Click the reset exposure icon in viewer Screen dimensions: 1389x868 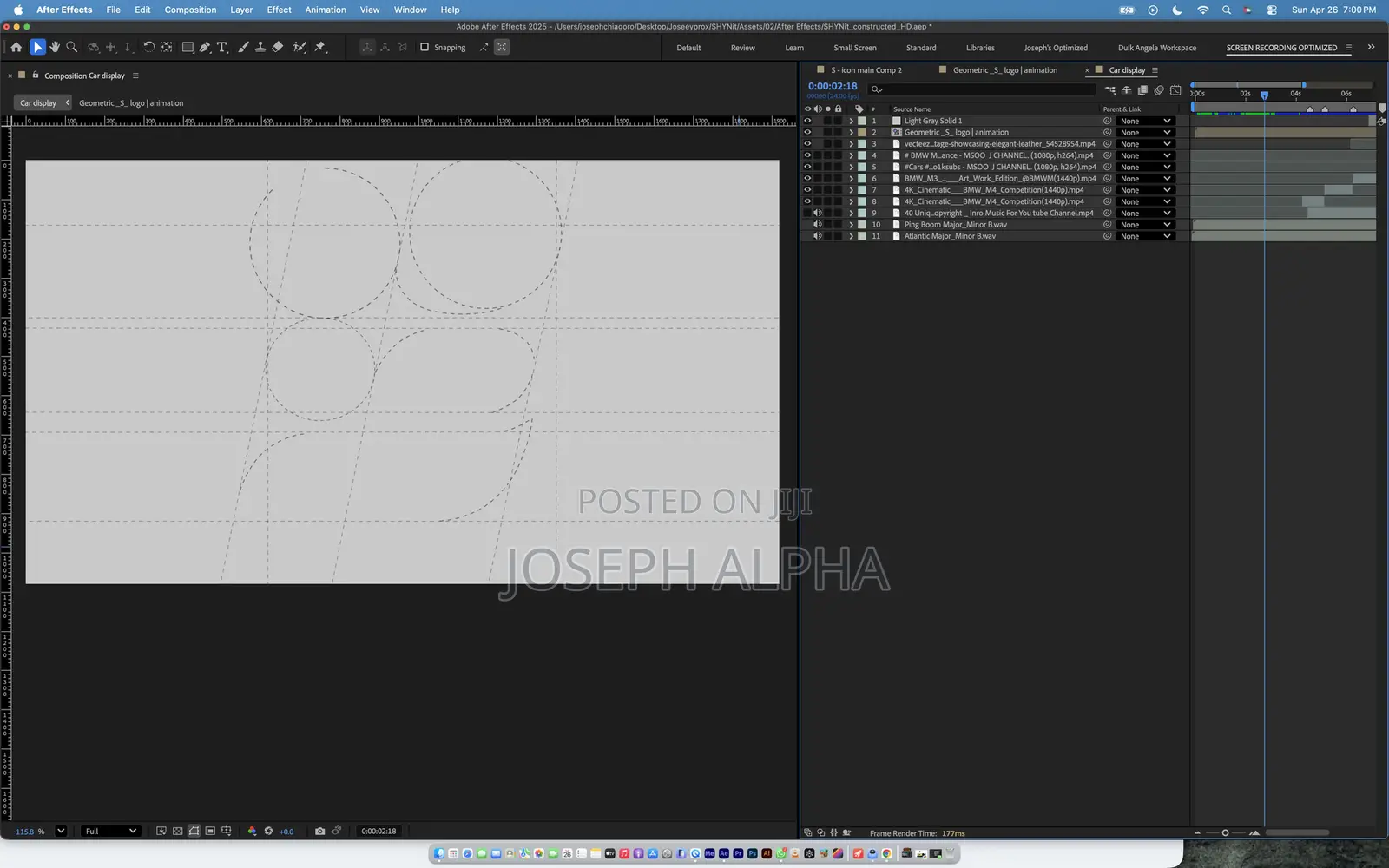pos(268,831)
